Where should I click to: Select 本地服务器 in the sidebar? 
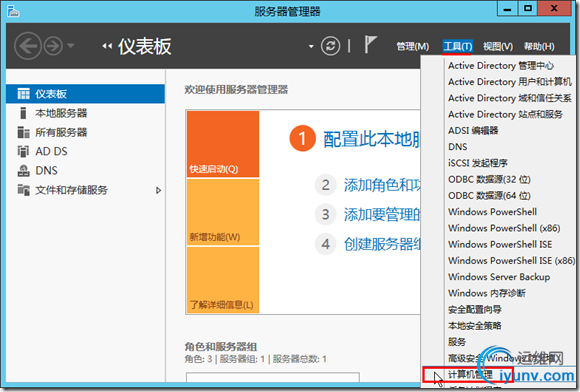pyautogui.click(x=85, y=113)
